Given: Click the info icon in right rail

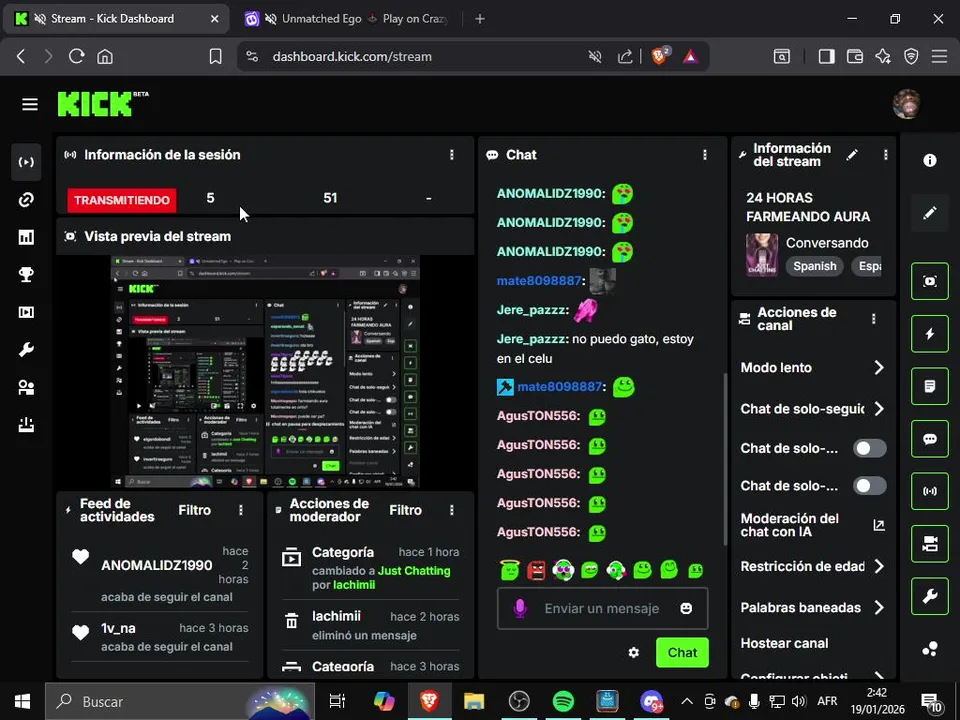Looking at the screenshot, I should 929,160.
